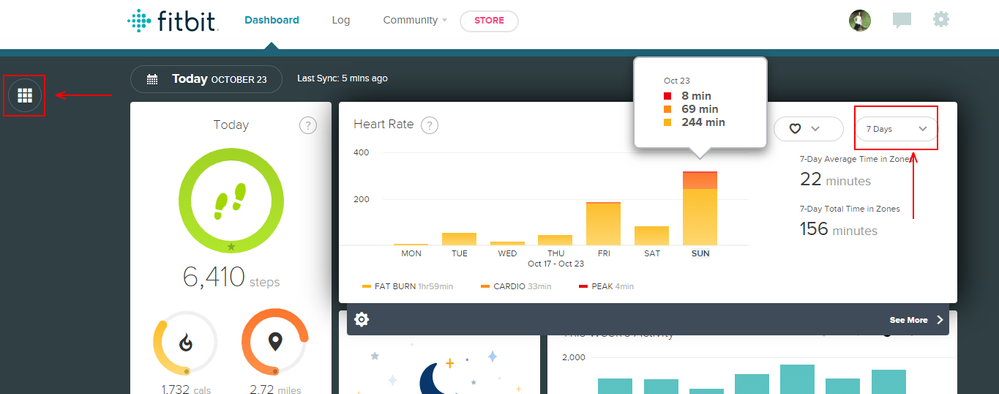Open the tile grid menu icon
This screenshot has height=394, width=999.
24,96
